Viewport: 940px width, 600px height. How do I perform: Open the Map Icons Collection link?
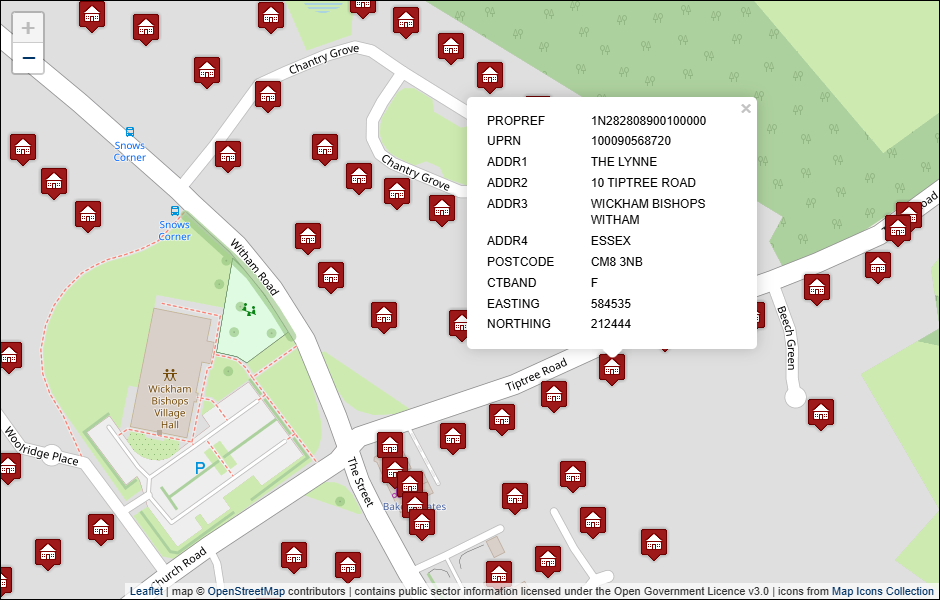pyautogui.click(x=882, y=591)
